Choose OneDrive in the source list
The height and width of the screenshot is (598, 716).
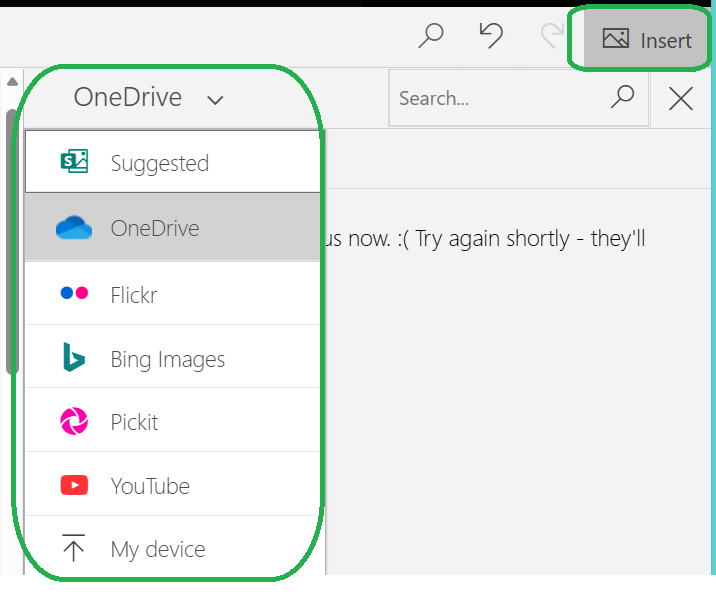[x=173, y=227]
